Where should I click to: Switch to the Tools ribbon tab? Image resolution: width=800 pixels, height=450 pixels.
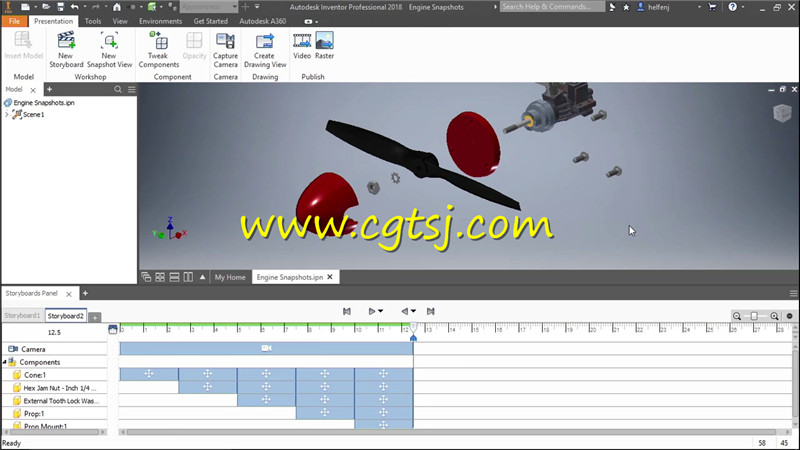pos(93,21)
